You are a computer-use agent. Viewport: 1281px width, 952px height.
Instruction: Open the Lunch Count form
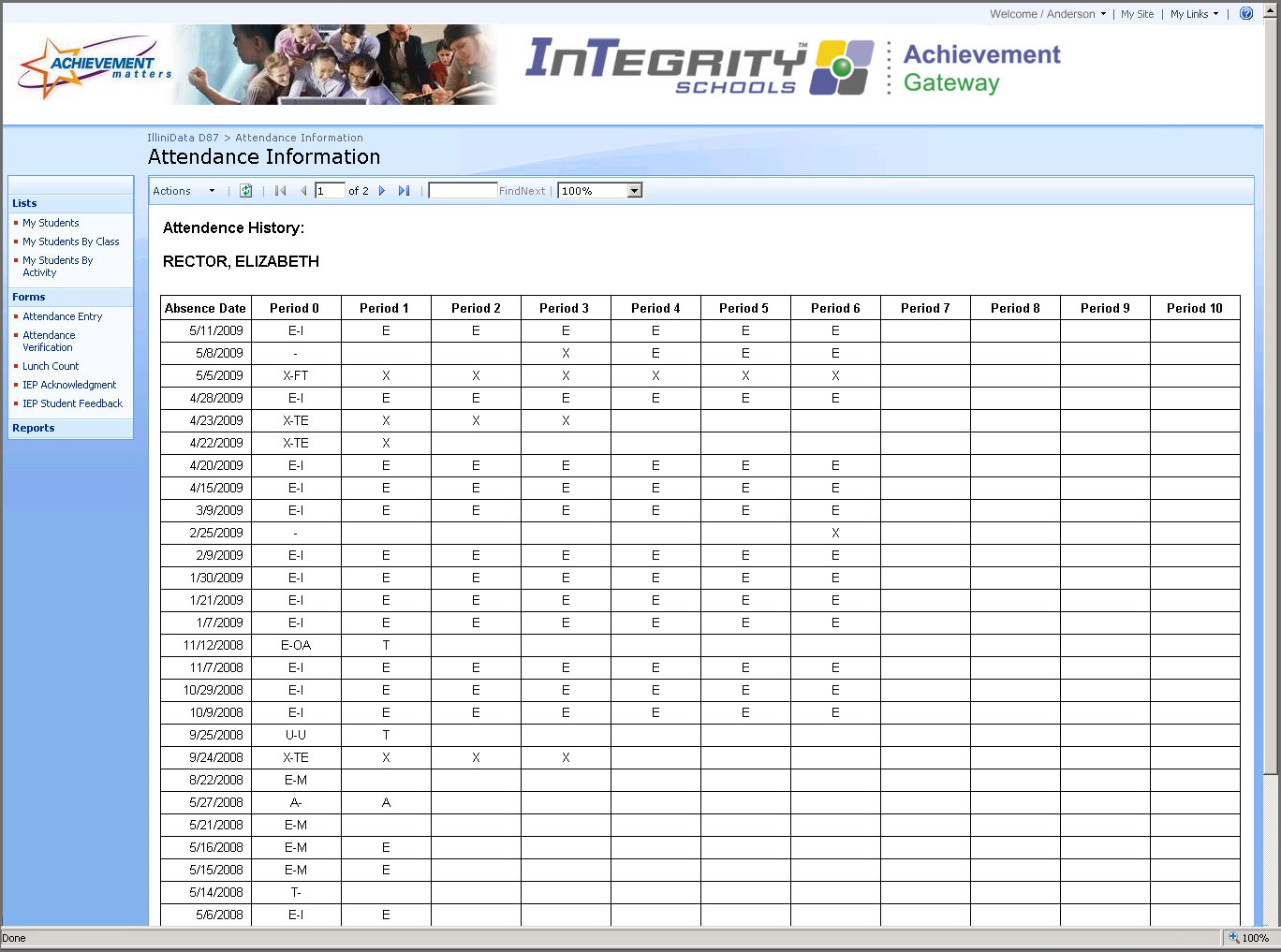pos(51,366)
